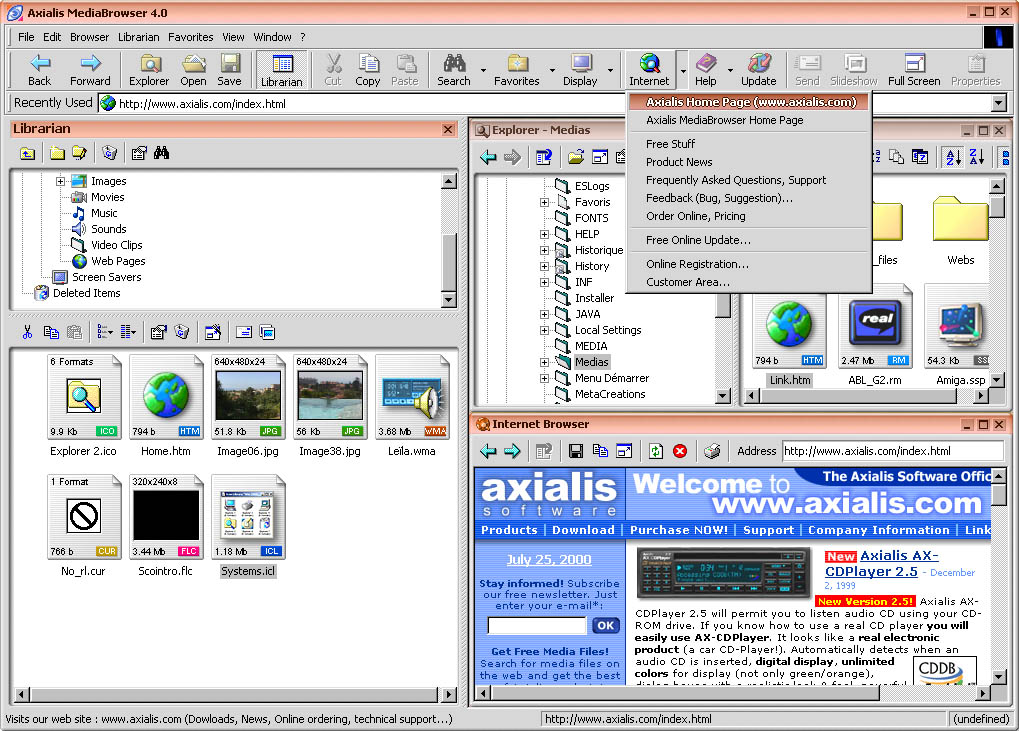The image size is (1019, 731).
Task: Open the Librarian menu
Action: pos(138,37)
